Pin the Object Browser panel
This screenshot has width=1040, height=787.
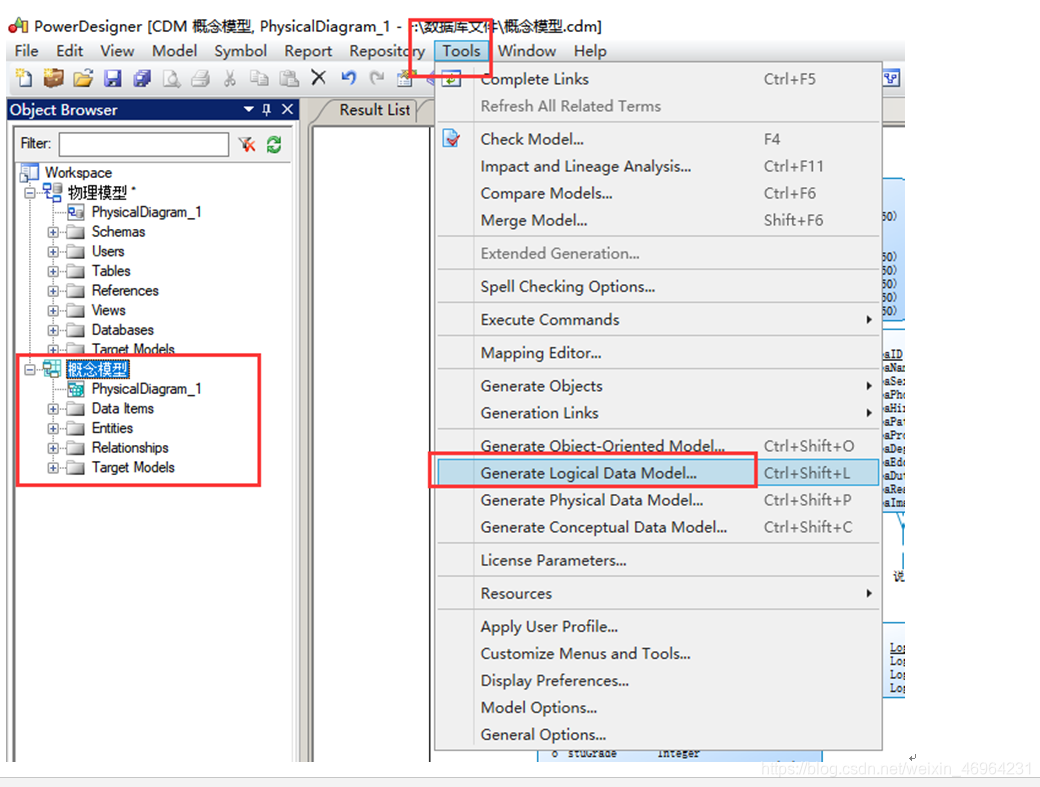point(267,109)
